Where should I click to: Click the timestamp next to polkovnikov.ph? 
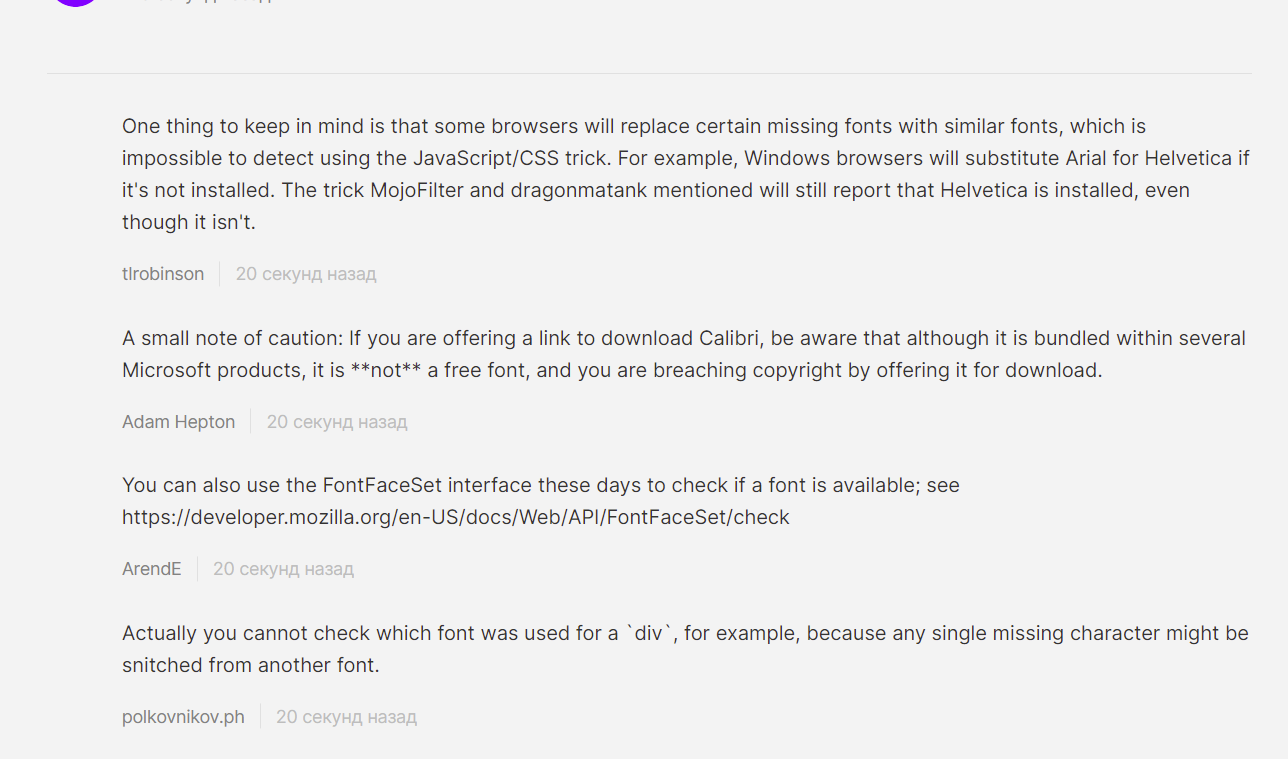coord(346,717)
